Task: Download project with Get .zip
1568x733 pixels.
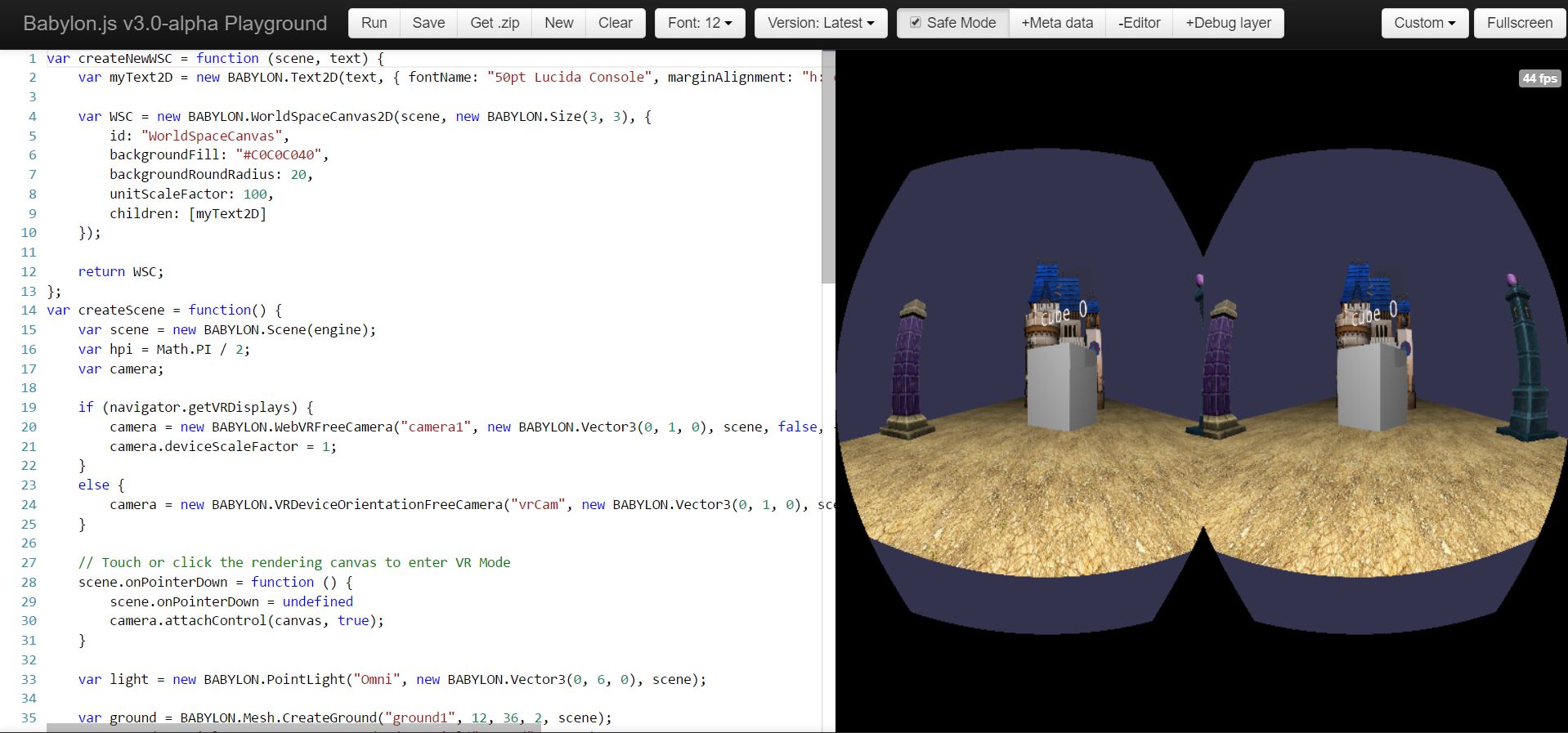Action: pyautogui.click(x=495, y=23)
